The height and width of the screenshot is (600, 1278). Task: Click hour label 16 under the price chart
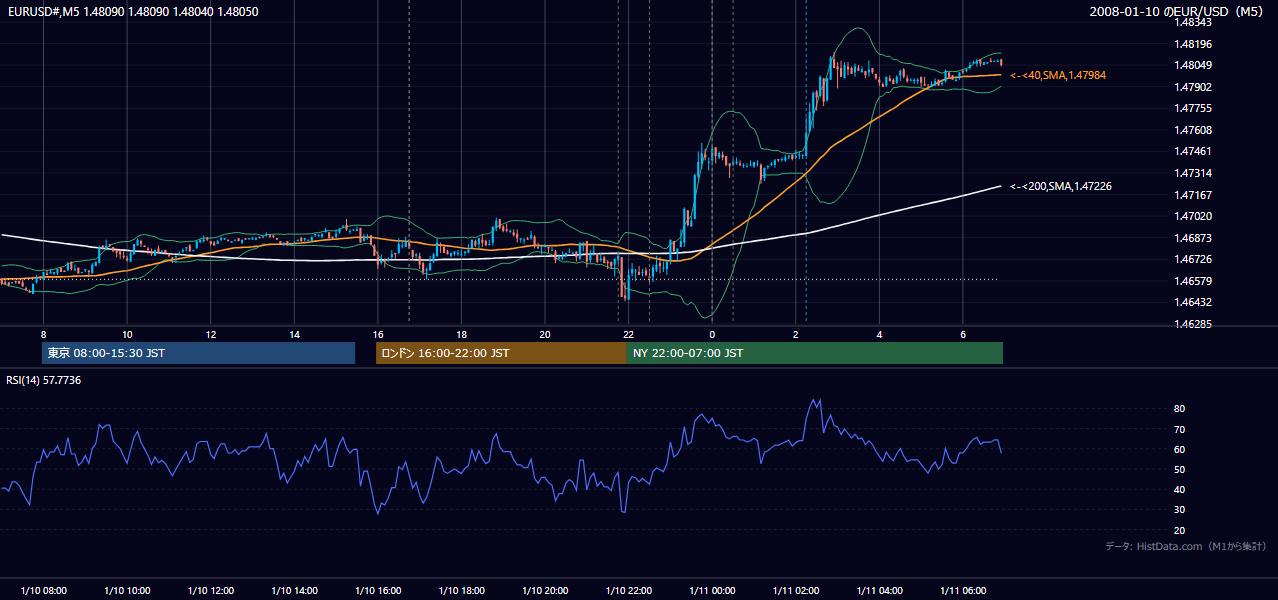tap(378, 334)
